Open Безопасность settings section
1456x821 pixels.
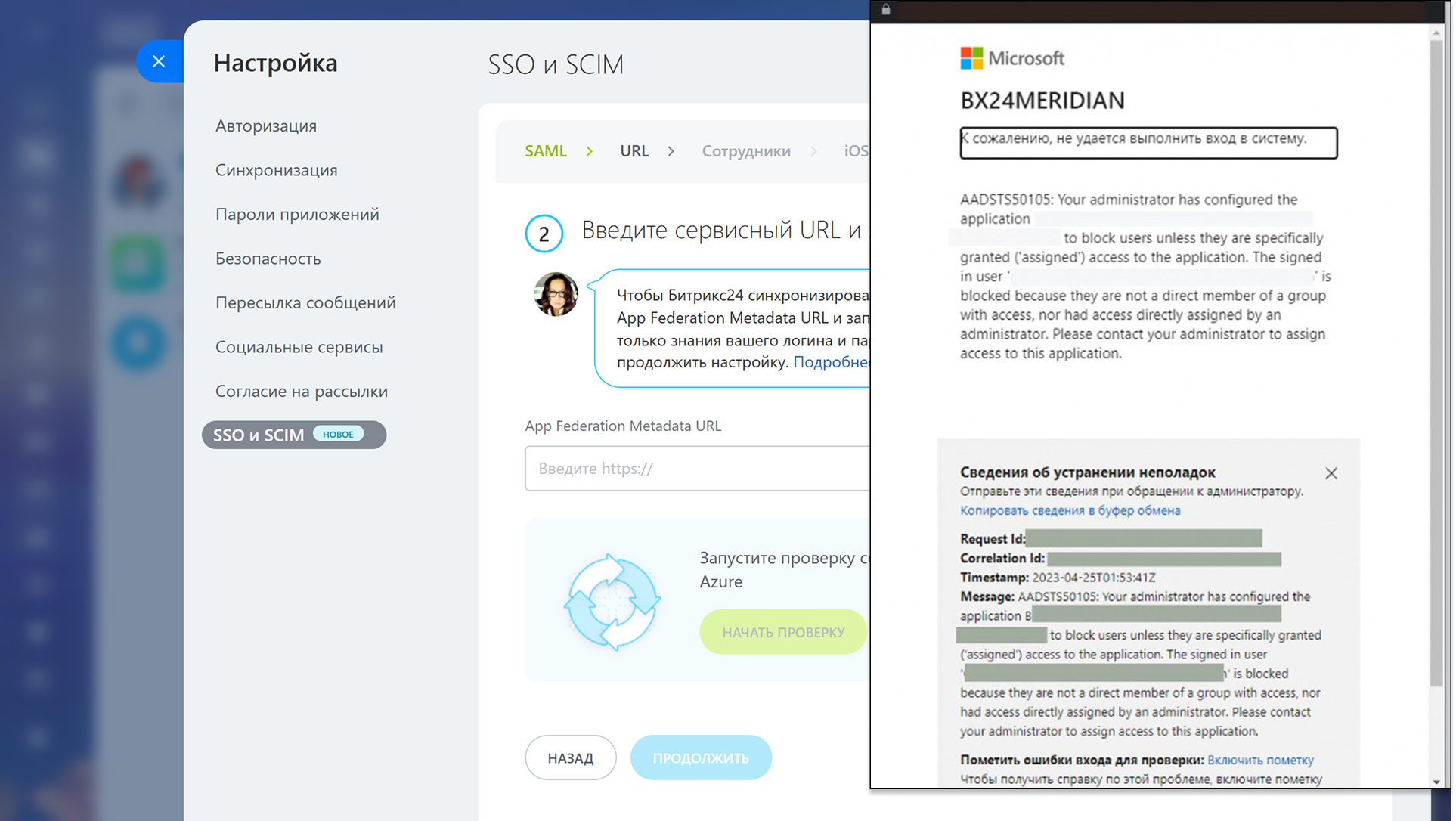pos(268,259)
